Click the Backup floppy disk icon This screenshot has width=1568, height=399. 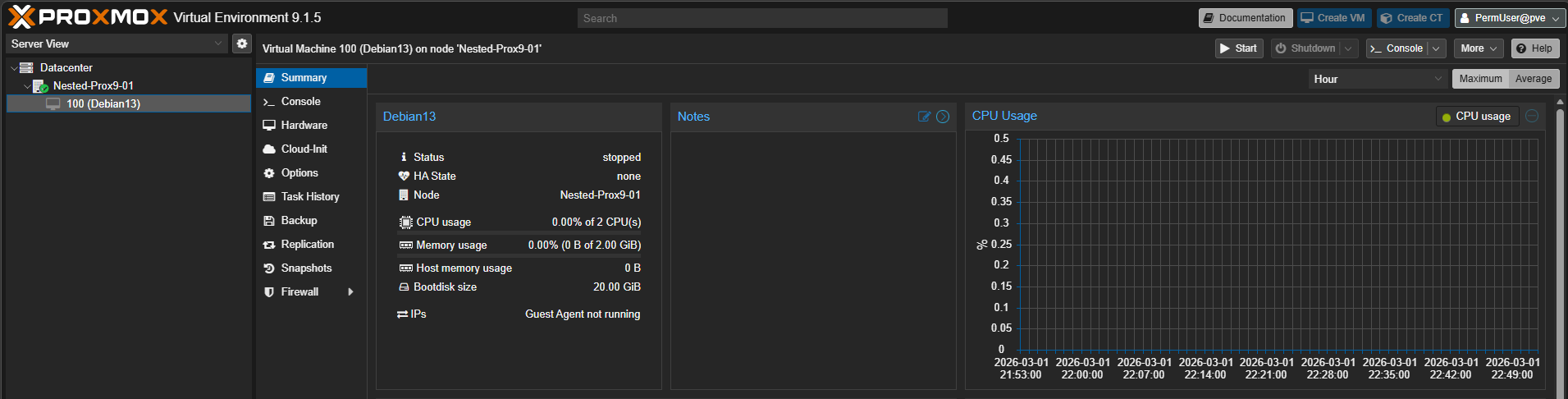(x=268, y=221)
